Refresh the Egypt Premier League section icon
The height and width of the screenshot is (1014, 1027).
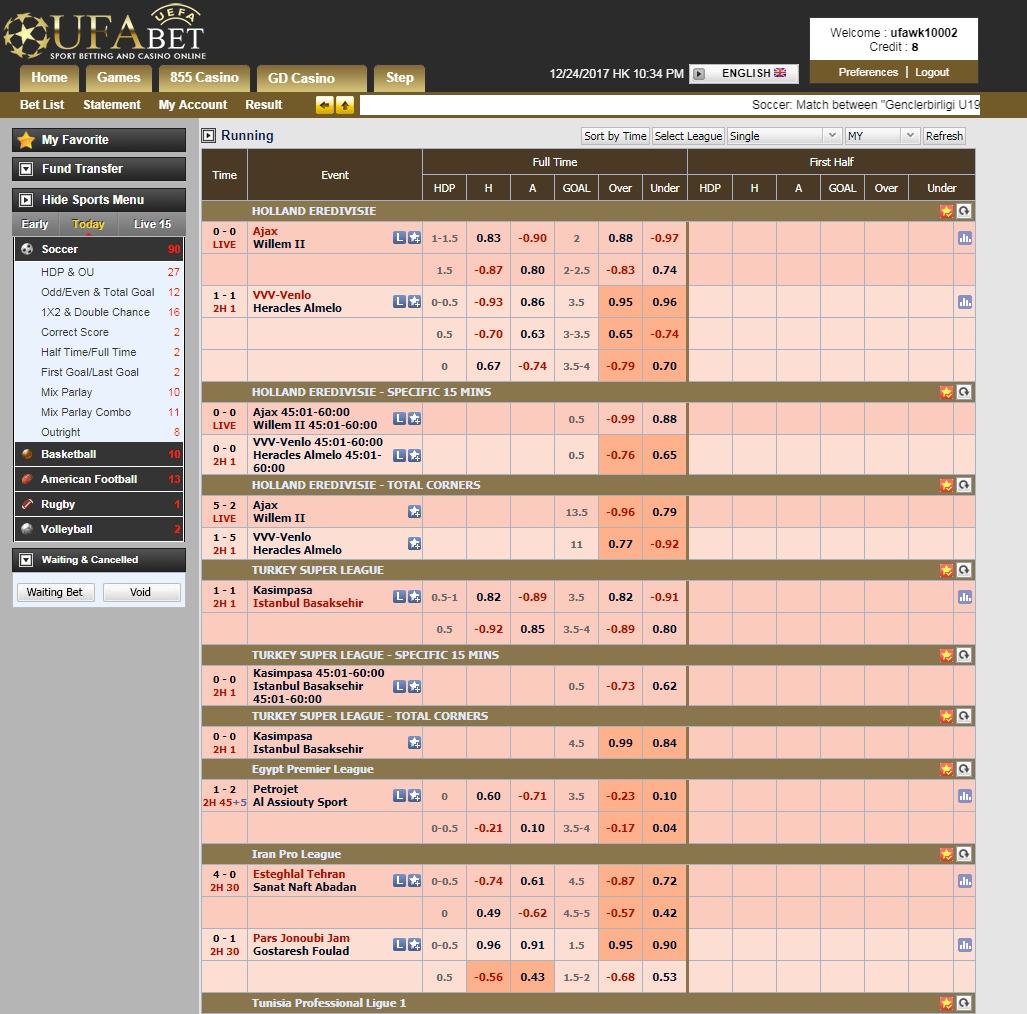(x=963, y=769)
